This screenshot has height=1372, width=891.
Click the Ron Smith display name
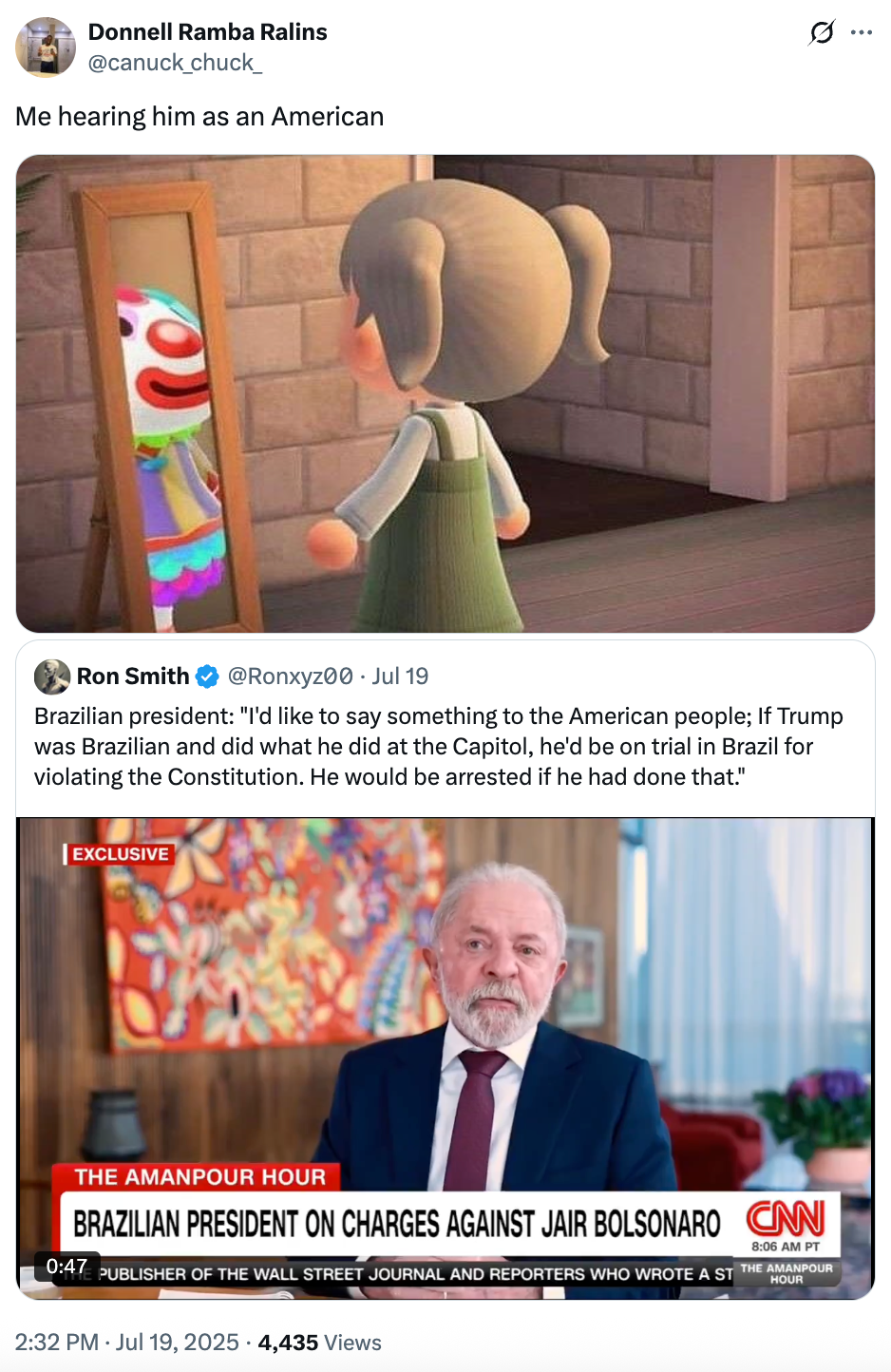coord(133,676)
